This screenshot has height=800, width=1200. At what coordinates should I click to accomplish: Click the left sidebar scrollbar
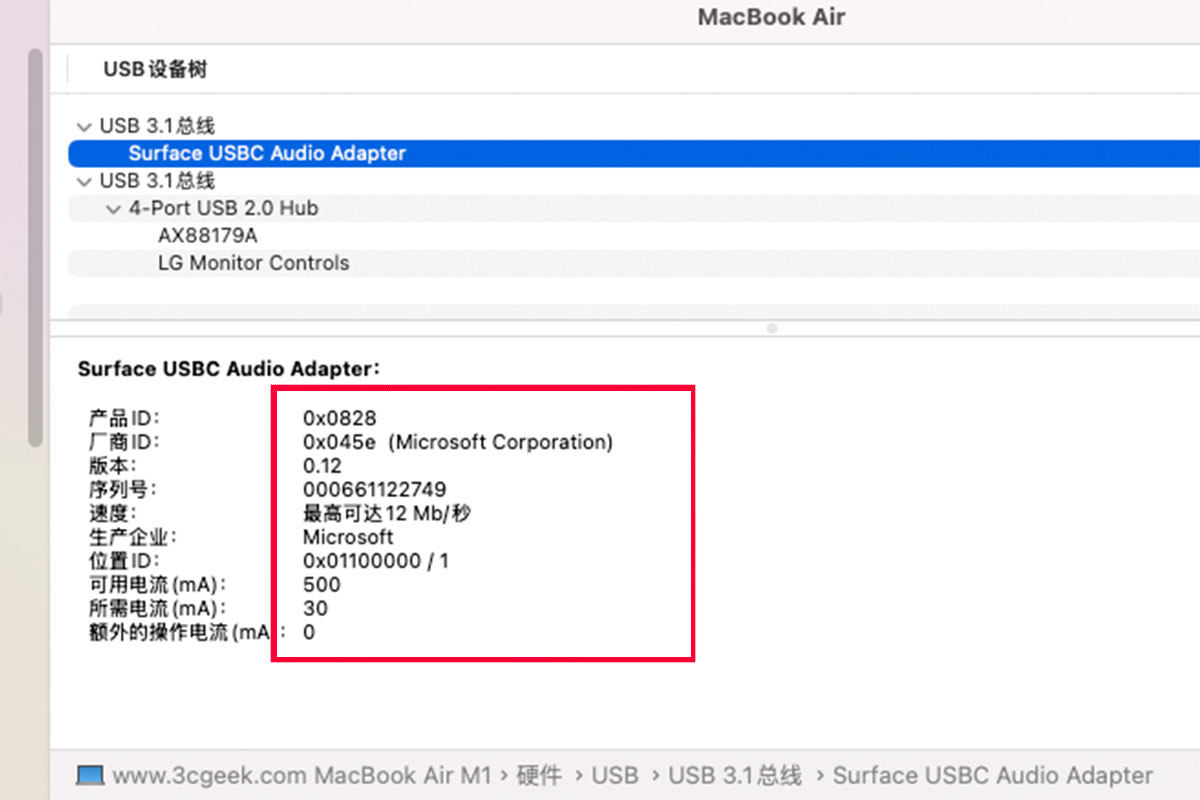(36, 247)
